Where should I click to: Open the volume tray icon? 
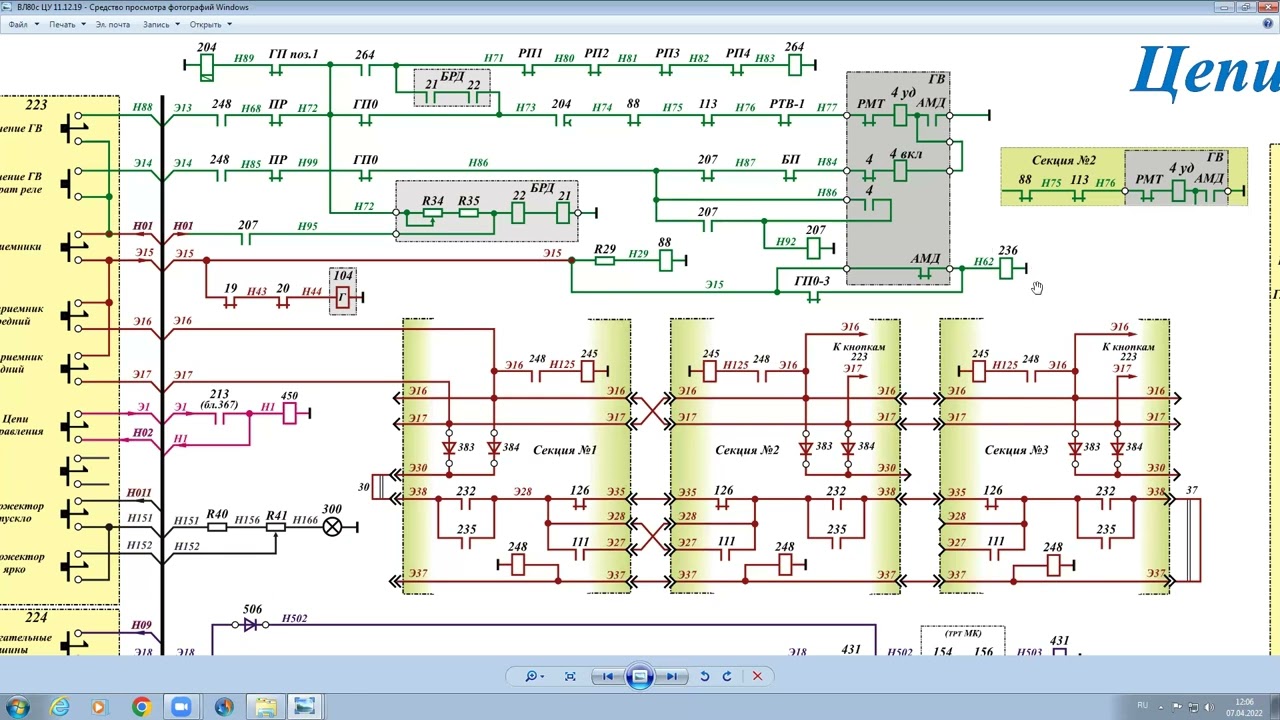click(x=1210, y=707)
